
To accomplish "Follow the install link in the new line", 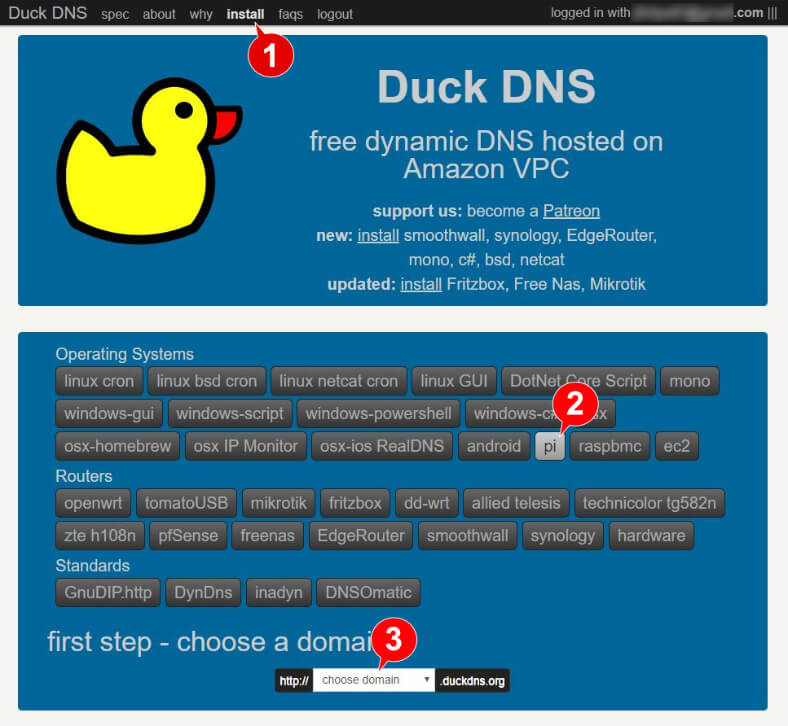I will [x=378, y=235].
